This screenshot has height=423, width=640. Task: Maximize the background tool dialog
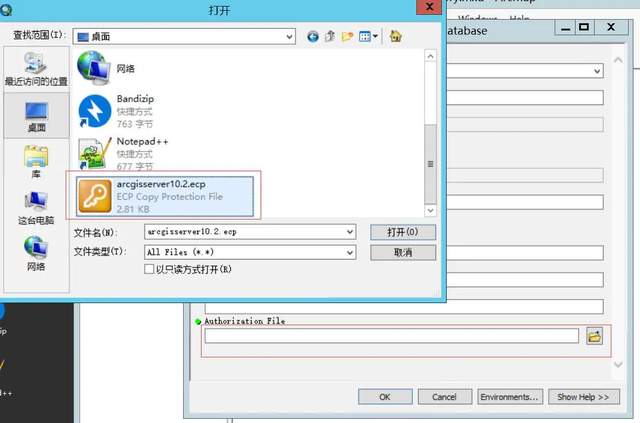(584, 28)
